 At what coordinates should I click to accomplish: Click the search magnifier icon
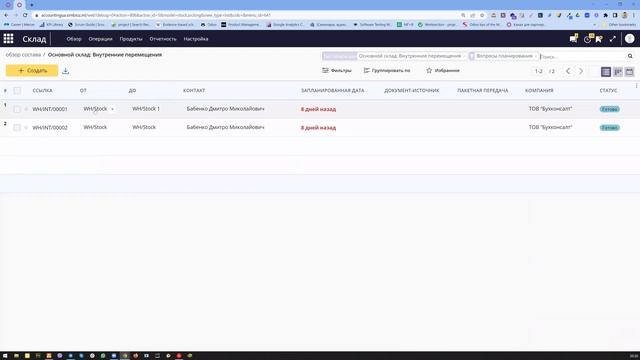tap(630, 56)
